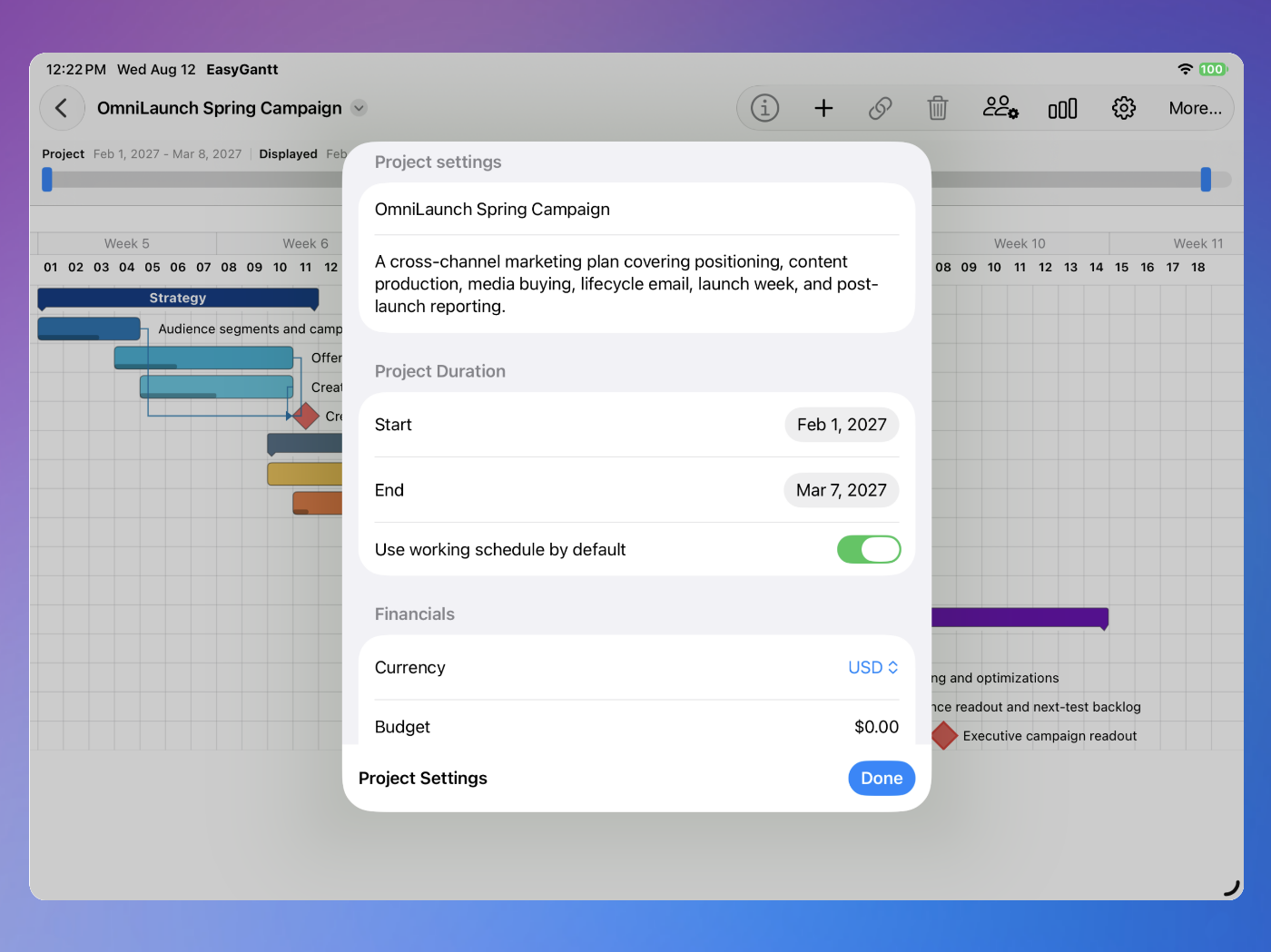Click the Wi-Fi status icon
The width and height of the screenshot is (1271, 952).
1185,69
